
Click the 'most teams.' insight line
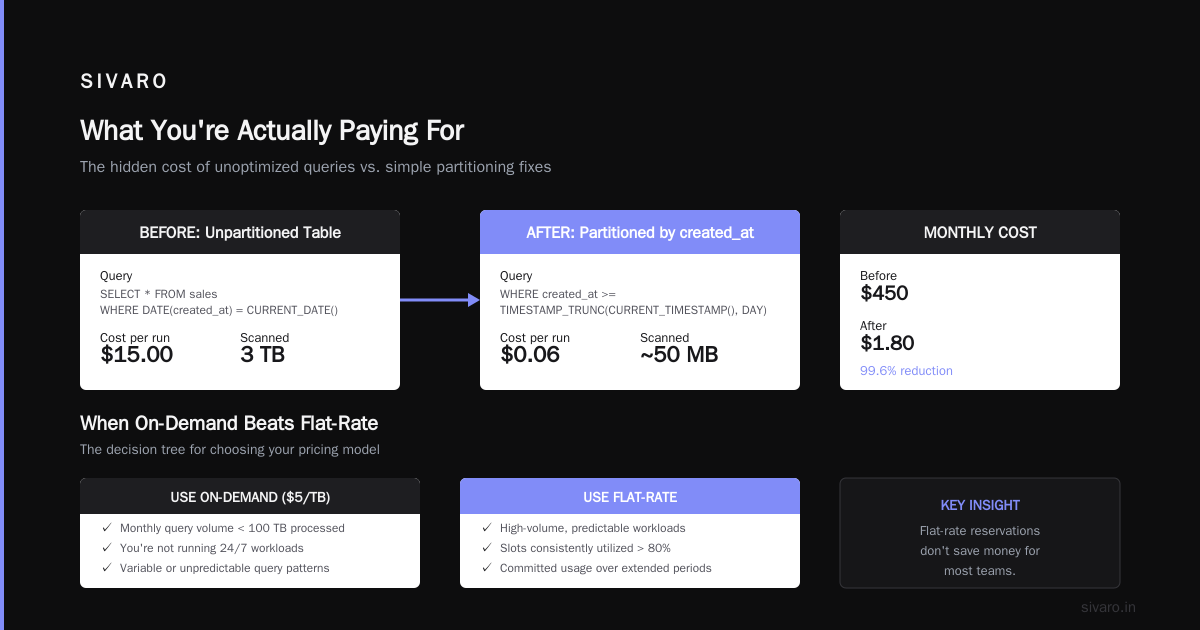(x=980, y=571)
